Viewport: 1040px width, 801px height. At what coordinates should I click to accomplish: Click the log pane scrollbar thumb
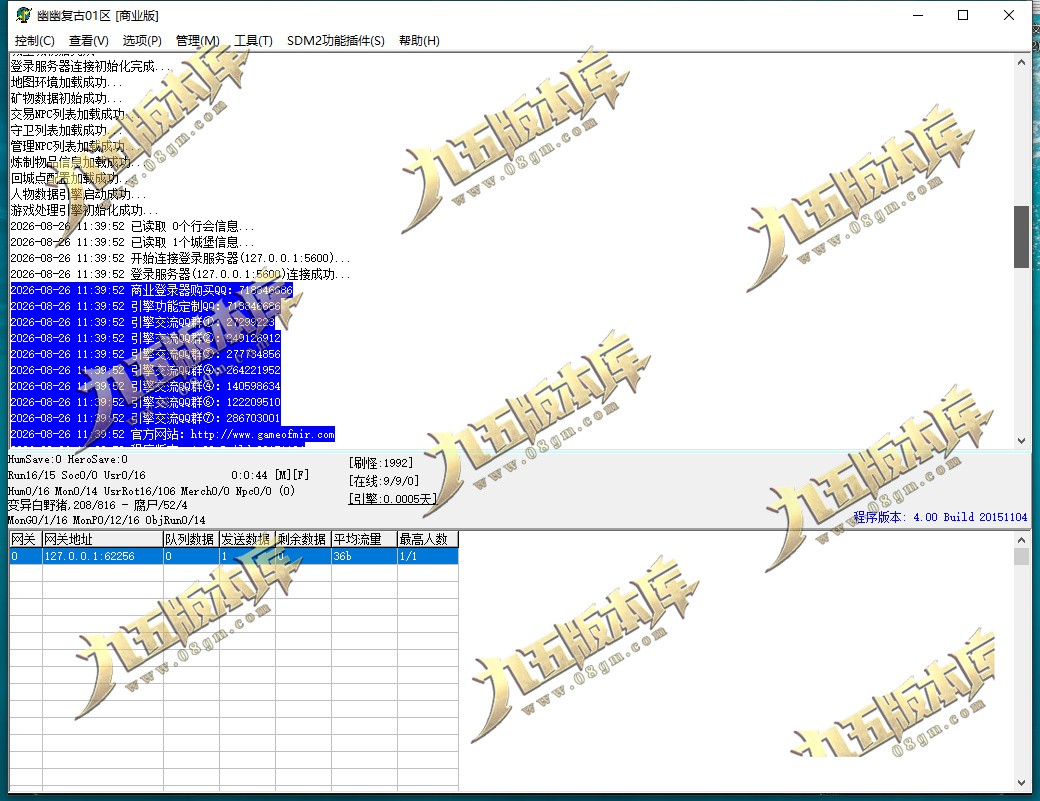pos(1021,237)
